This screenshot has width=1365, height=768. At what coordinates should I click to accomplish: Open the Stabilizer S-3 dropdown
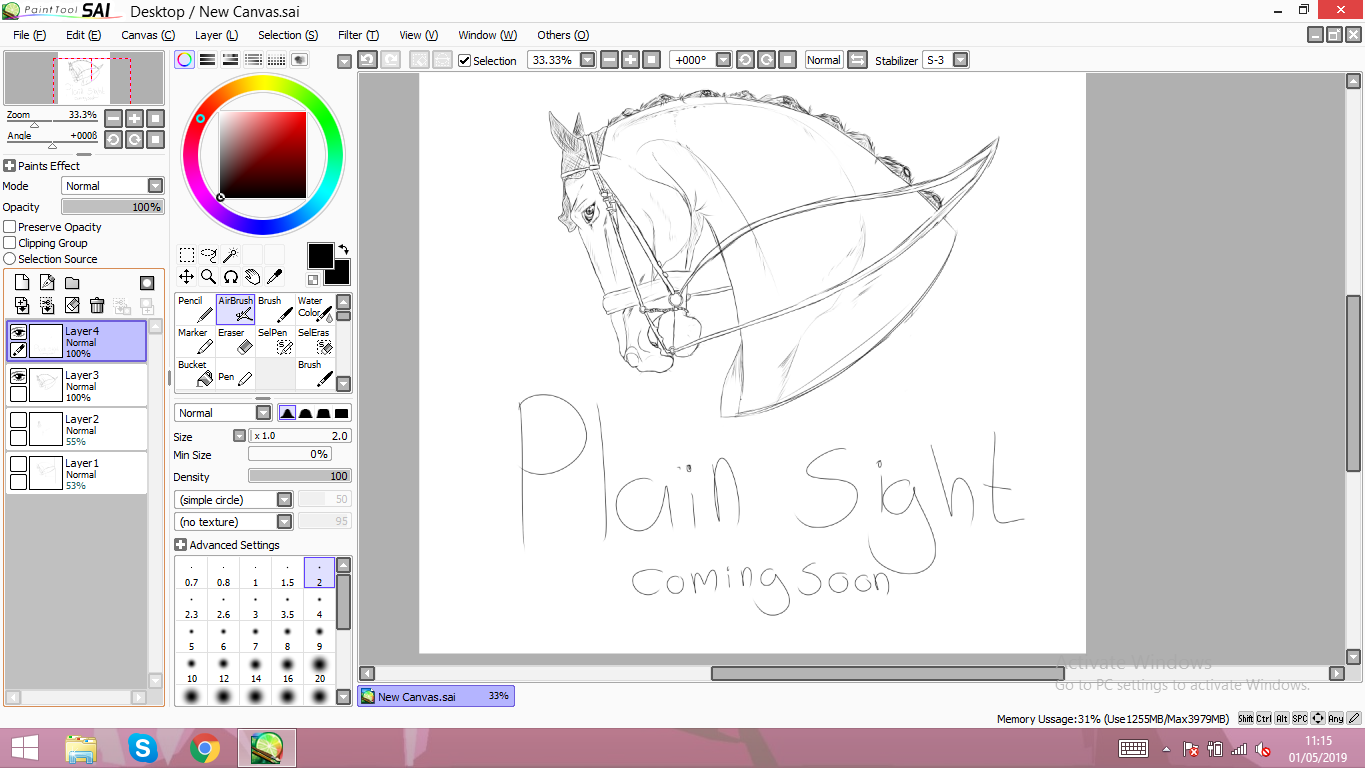960,60
